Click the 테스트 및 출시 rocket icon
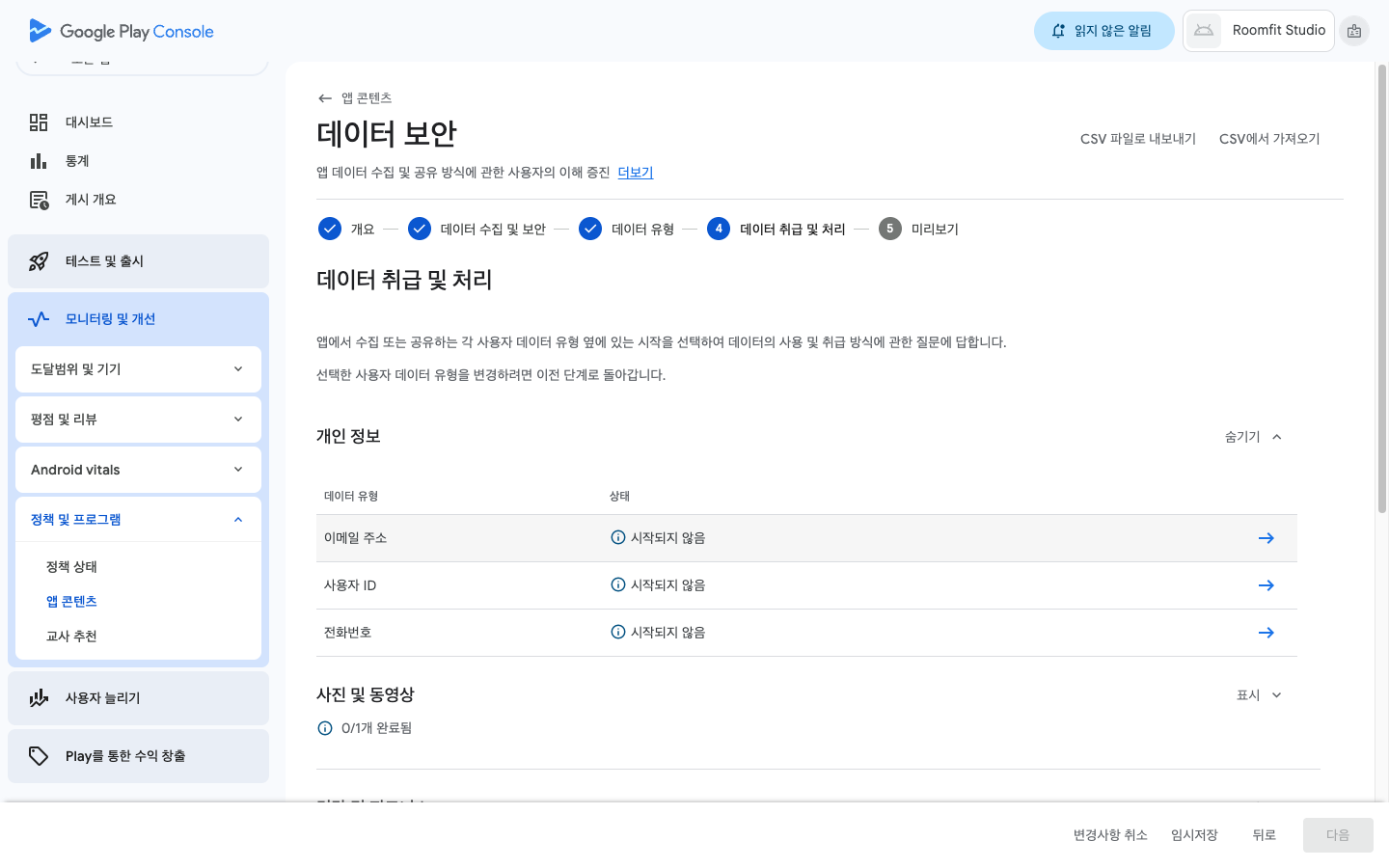This screenshot has width=1389, height=868. pos(39,261)
